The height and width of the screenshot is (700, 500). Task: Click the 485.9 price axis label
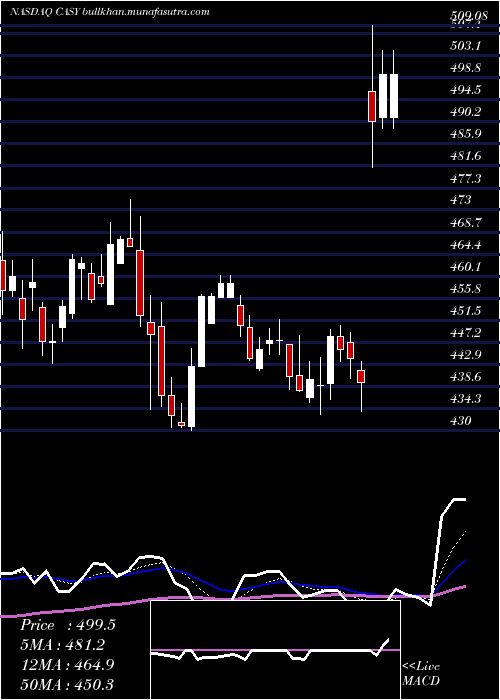(465, 133)
